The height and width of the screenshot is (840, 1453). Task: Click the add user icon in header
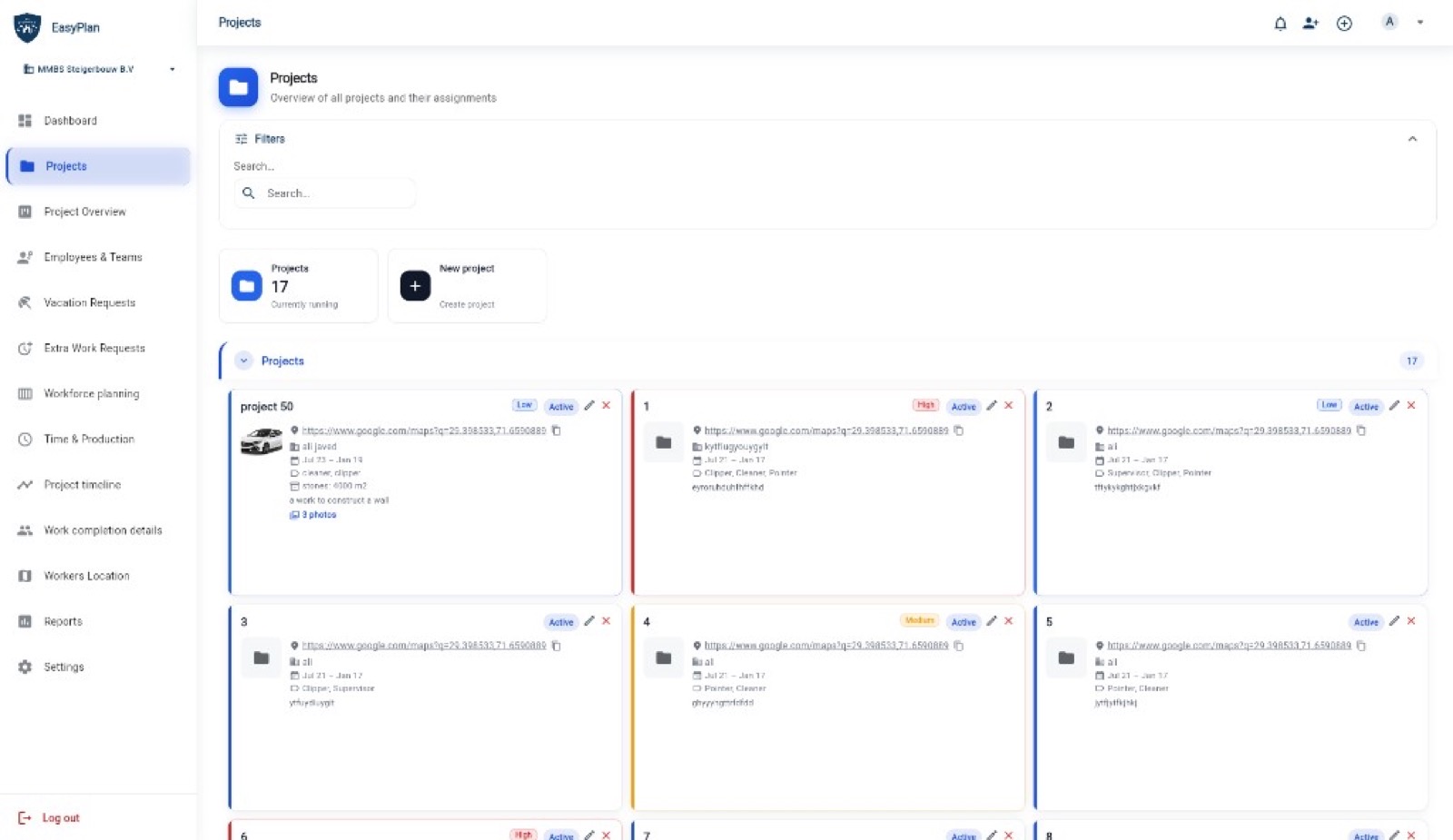point(1310,24)
